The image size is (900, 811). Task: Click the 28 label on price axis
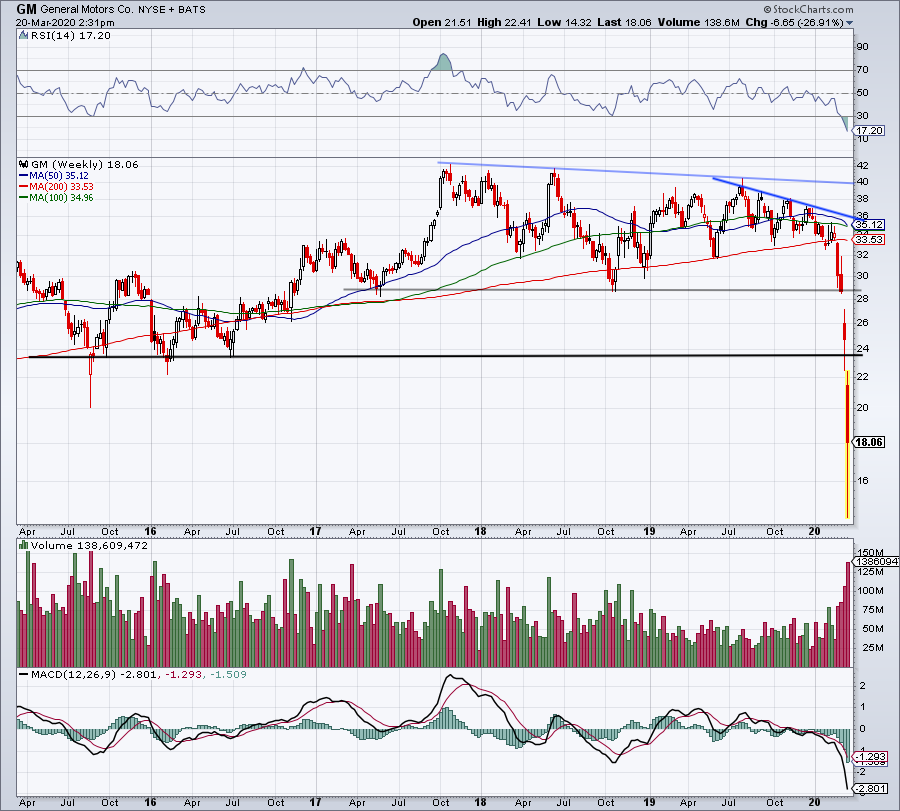click(x=863, y=299)
